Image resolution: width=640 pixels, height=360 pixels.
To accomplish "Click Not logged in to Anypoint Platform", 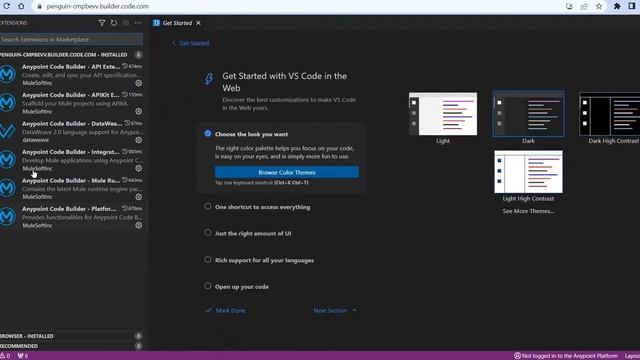I will click(x=566, y=356).
